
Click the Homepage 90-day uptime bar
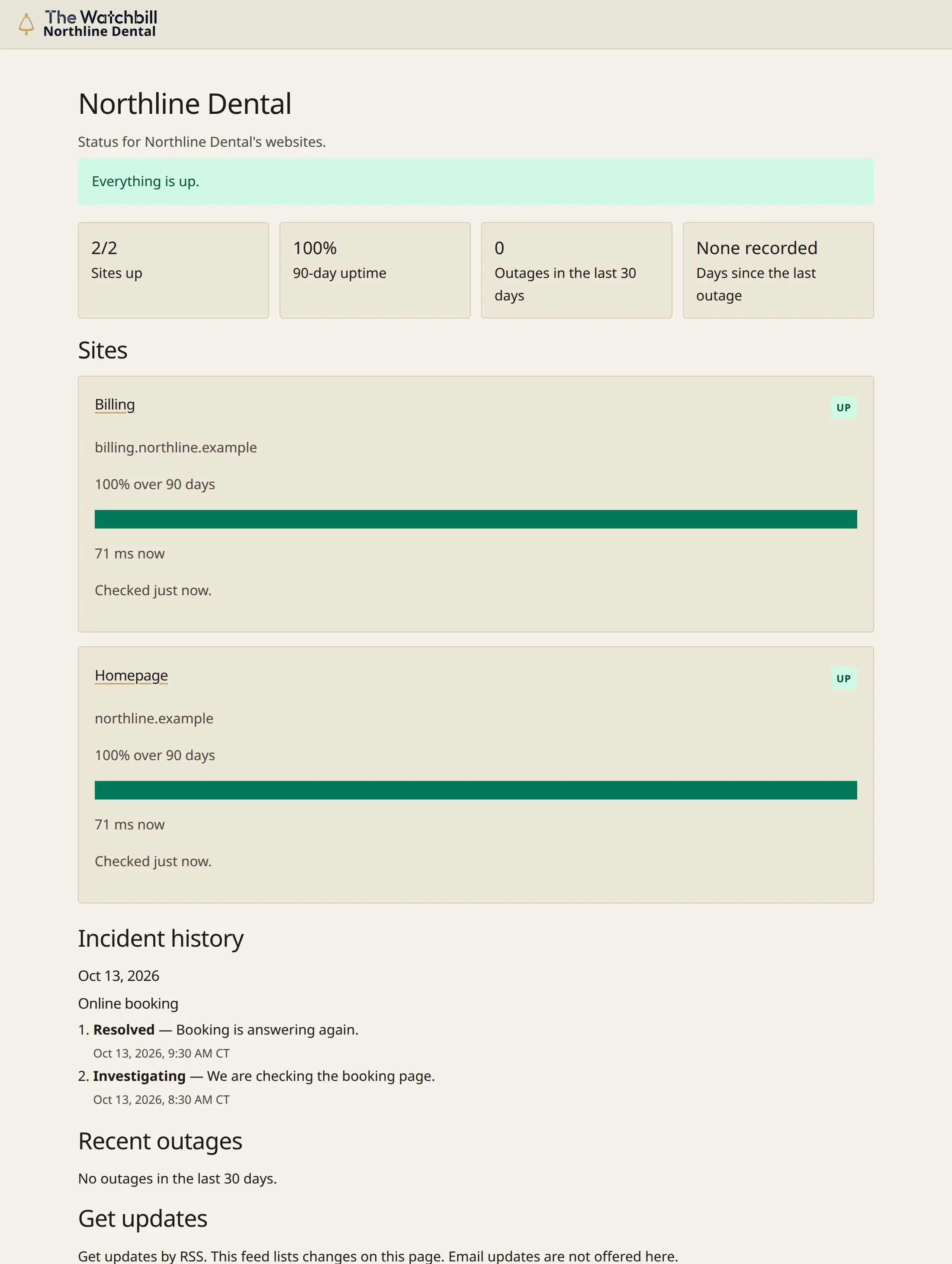tap(476, 790)
